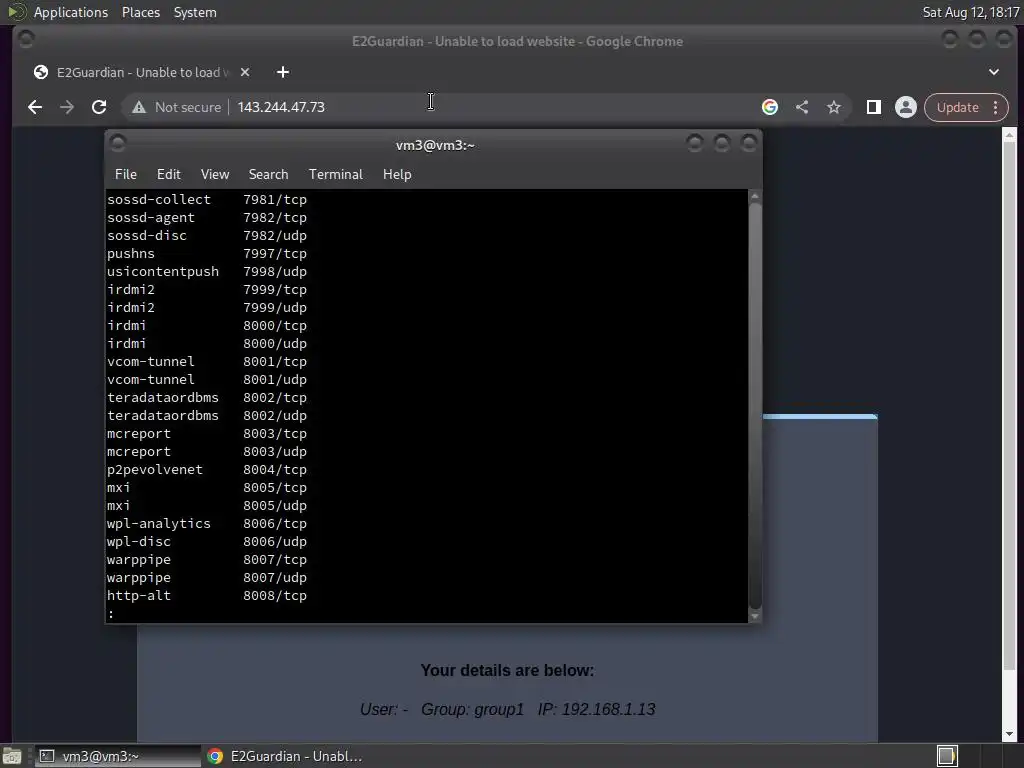Image resolution: width=1024 pixels, height=768 pixels.
Task: Click the terminal title vm3@vm3:~
Action: [x=435, y=145]
